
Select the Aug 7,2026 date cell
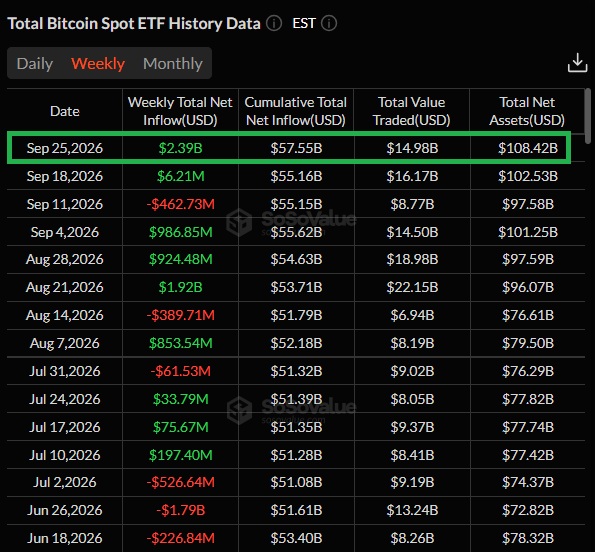coord(65,343)
